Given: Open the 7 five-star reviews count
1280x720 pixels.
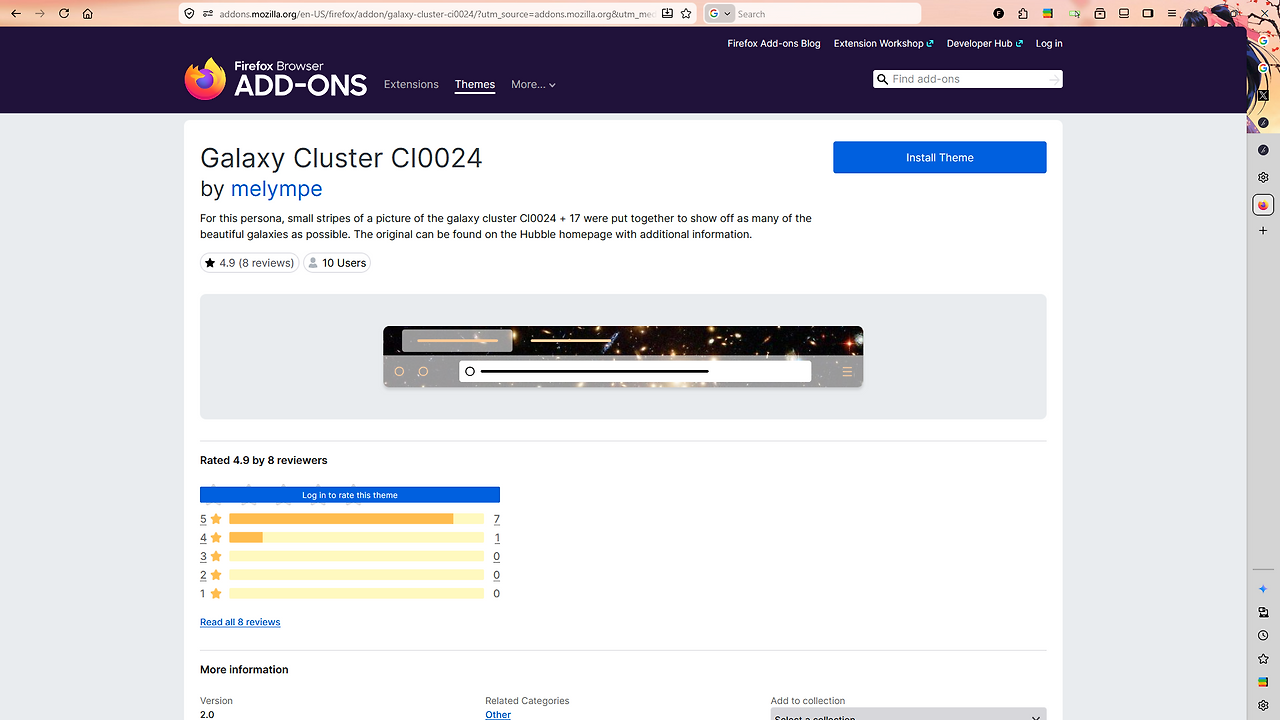Looking at the screenshot, I should tap(497, 519).
